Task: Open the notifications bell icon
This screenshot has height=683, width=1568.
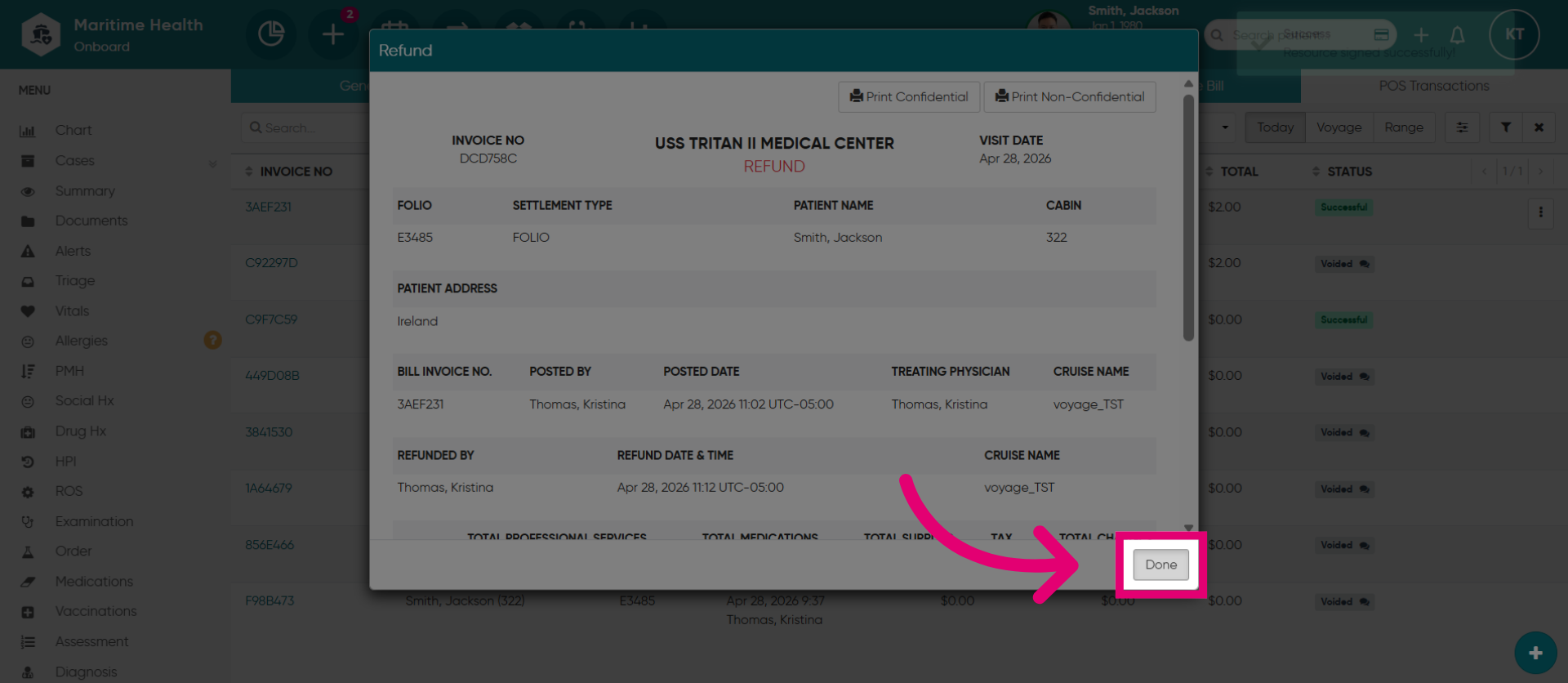Action: pyautogui.click(x=1457, y=35)
